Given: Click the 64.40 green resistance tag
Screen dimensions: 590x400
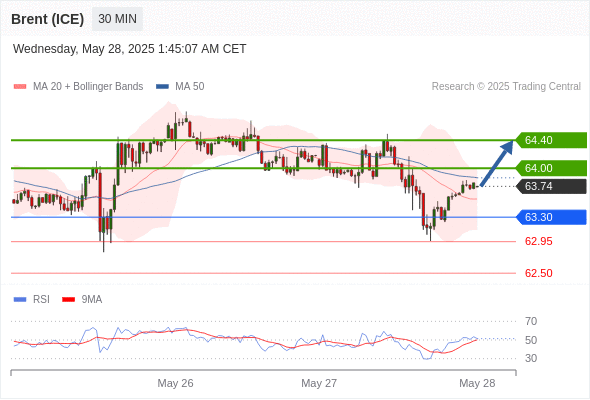Looking at the screenshot, I should (551, 140).
